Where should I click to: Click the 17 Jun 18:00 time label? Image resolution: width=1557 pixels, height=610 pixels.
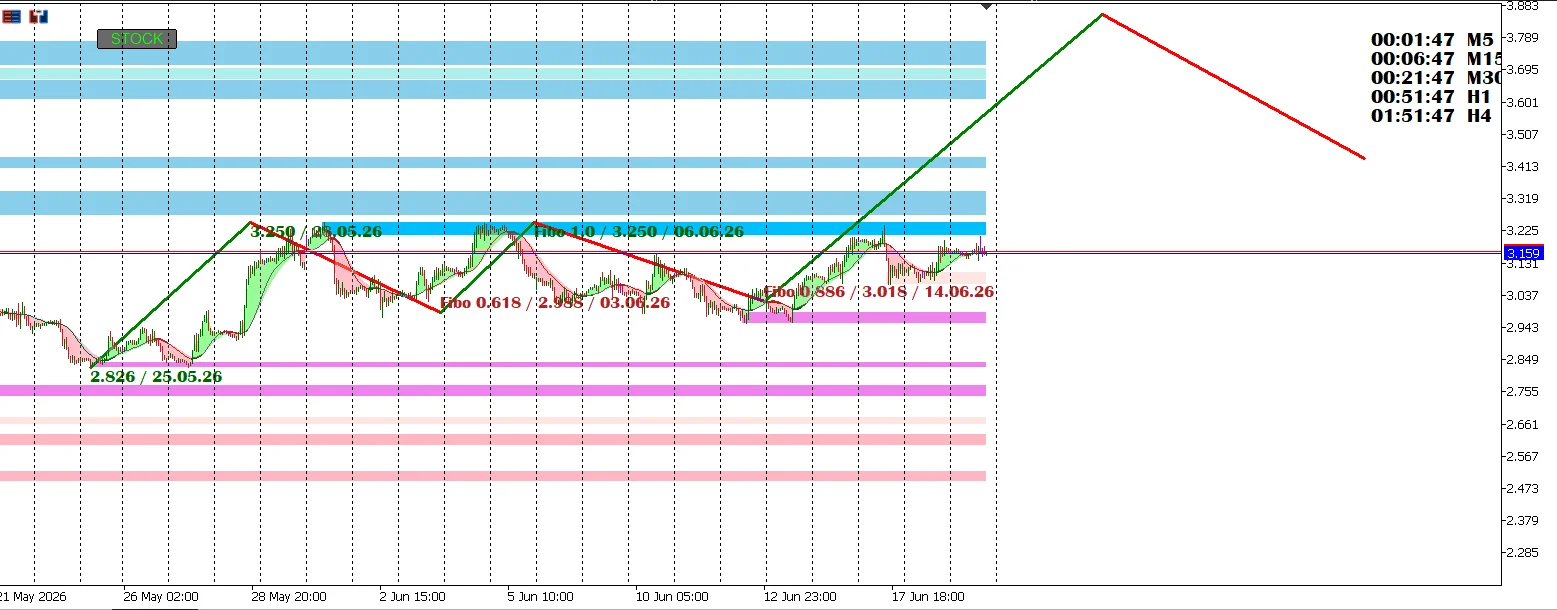click(x=929, y=597)
